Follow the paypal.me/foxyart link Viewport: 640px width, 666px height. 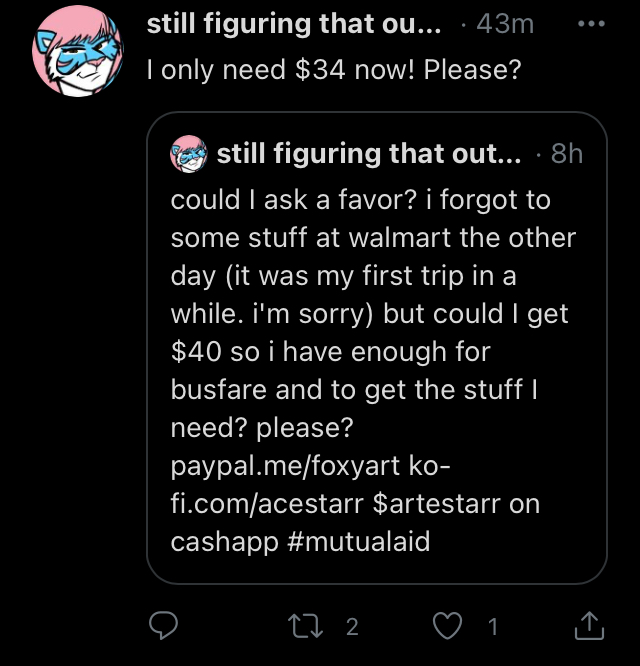[285, 466]
